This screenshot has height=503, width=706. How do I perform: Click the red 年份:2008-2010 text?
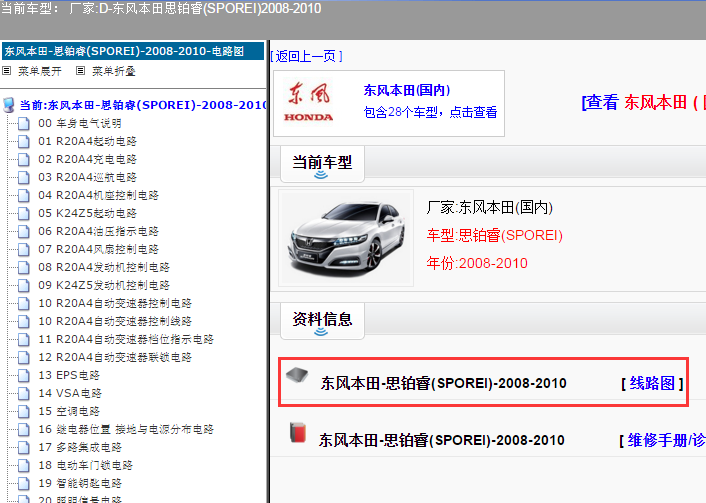pos(477,263)
